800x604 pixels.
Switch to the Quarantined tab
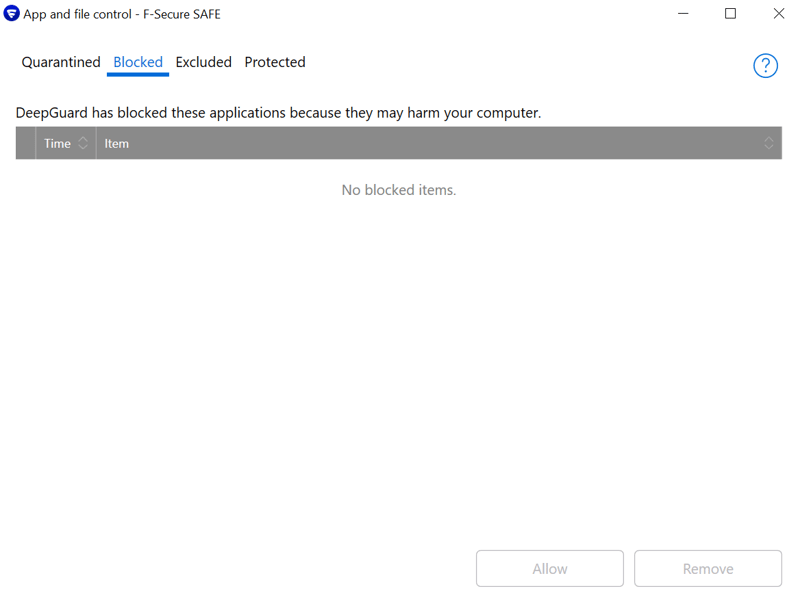(61, 62)
